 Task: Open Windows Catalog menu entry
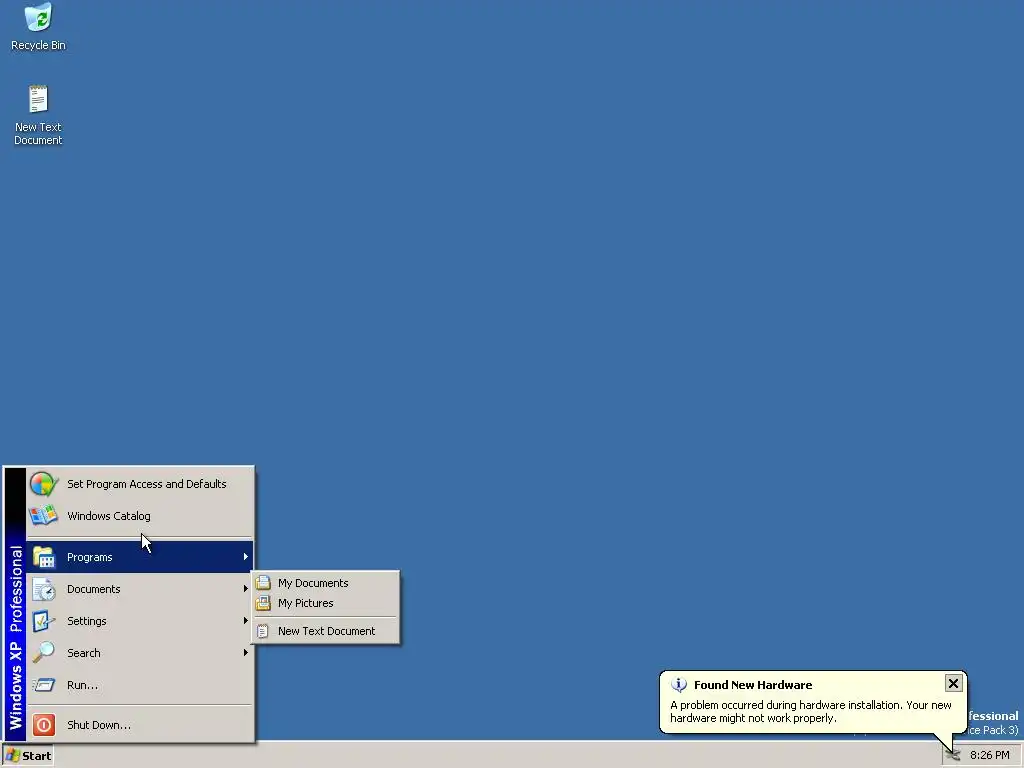(x=140, y=516)
